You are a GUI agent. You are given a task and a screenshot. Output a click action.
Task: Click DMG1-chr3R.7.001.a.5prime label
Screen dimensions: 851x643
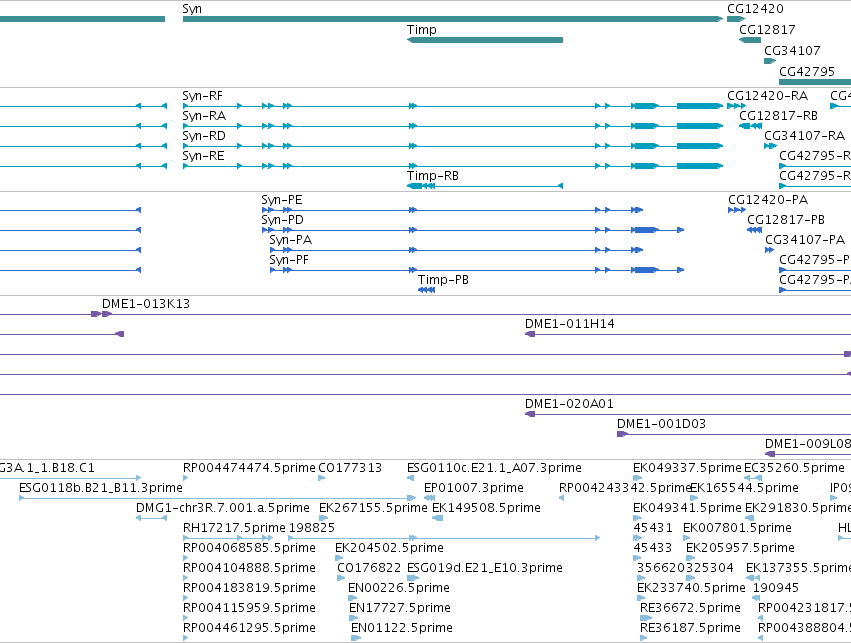pyautogui.click(x=223, y=508)
